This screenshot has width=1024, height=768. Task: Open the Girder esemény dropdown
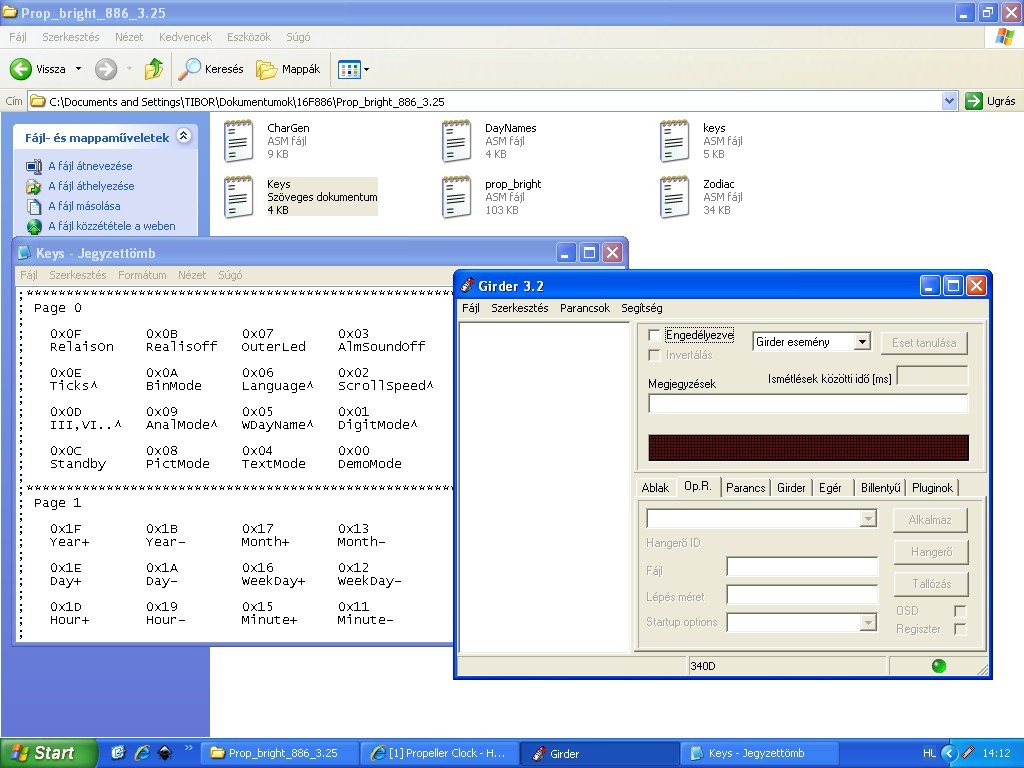coord(862,342)
